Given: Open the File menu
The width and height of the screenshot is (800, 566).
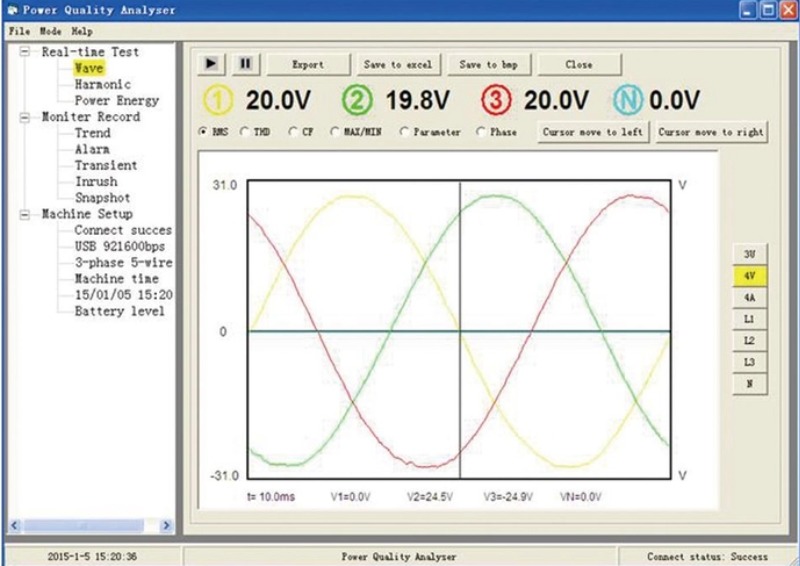Looking at the screenshot, I should point(20,31).
